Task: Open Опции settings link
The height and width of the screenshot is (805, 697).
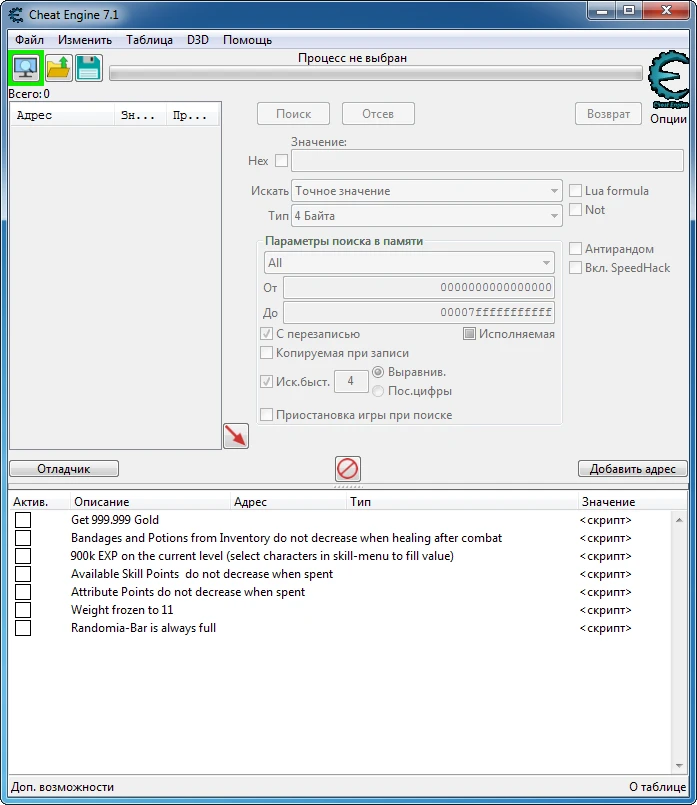Action: click(668, 119)
